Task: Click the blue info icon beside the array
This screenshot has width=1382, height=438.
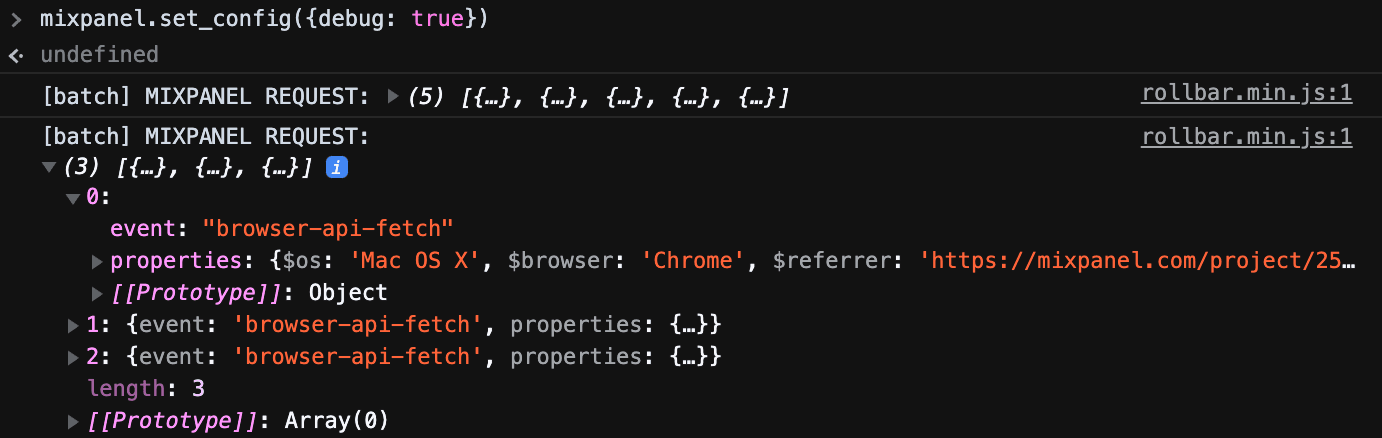Action: tap(338, 168)
